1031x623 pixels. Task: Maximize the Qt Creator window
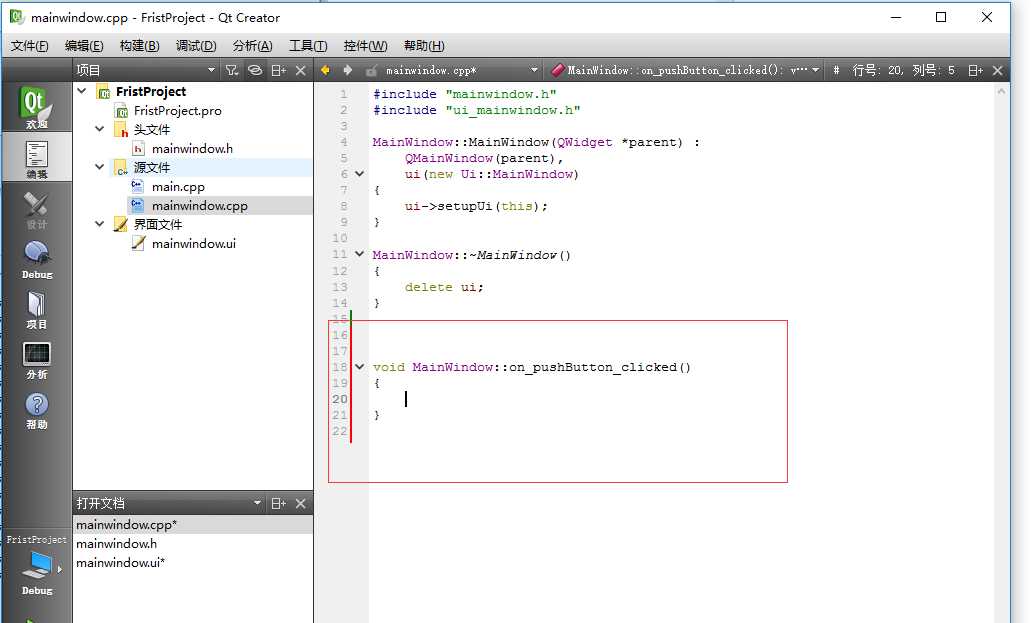[x=941, y=18]
